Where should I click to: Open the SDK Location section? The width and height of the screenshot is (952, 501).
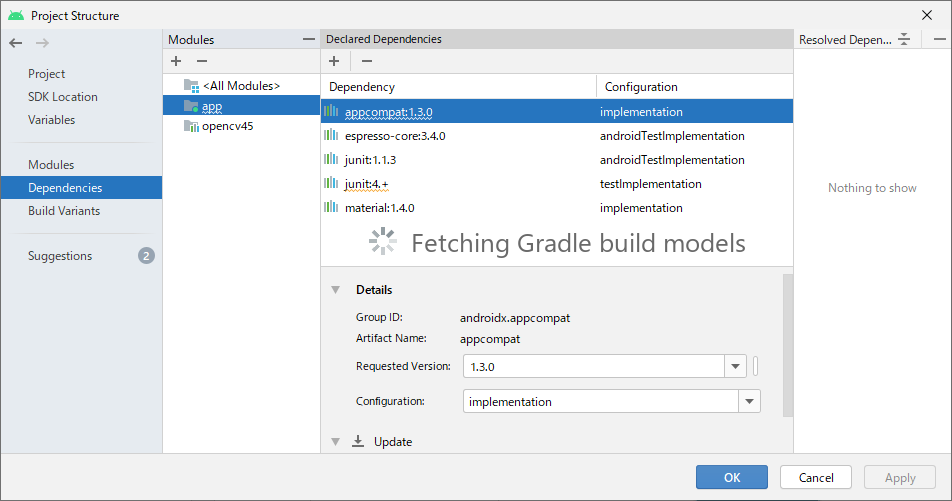(63, 97)
